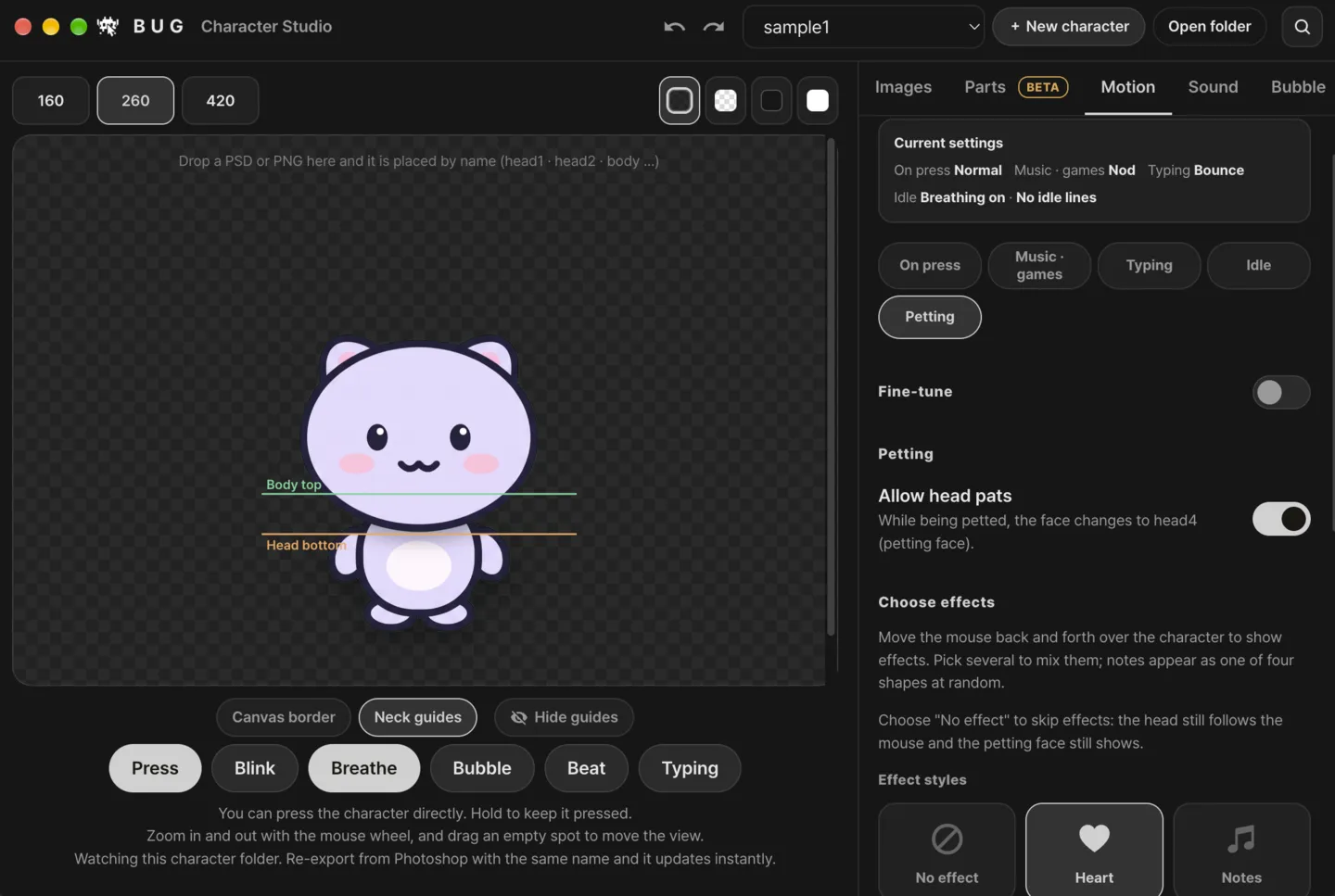
Task: Turn off Allow head pats switch
Action: (x=1281, y=519)
